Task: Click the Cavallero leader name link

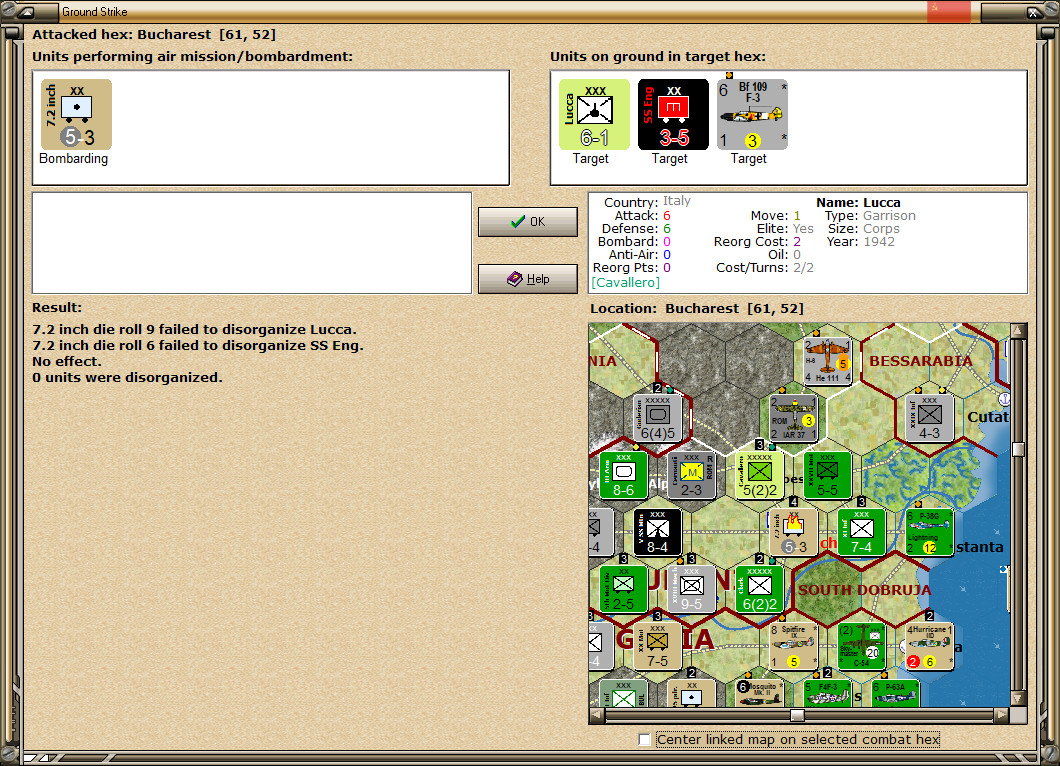Action: [x=625, y=283]
